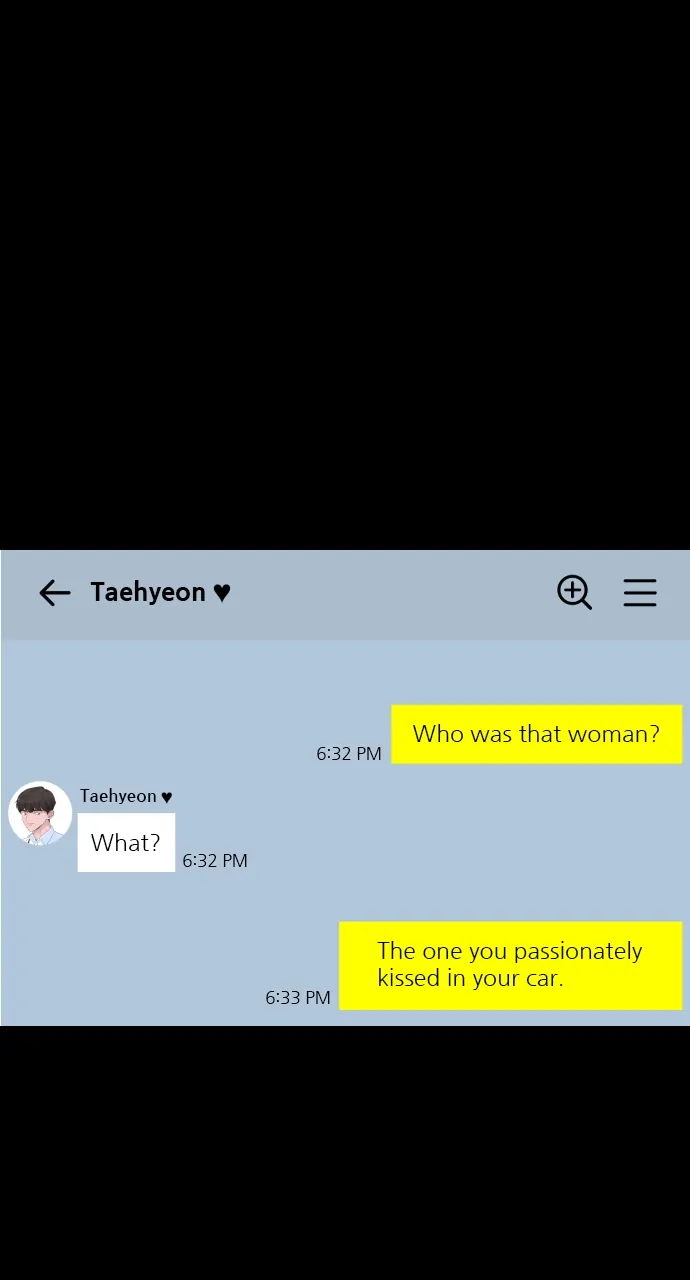Viewport: 690px width, 1280px height.
Task: Click the words 'in your car' in last message
Action: [505, 978]
